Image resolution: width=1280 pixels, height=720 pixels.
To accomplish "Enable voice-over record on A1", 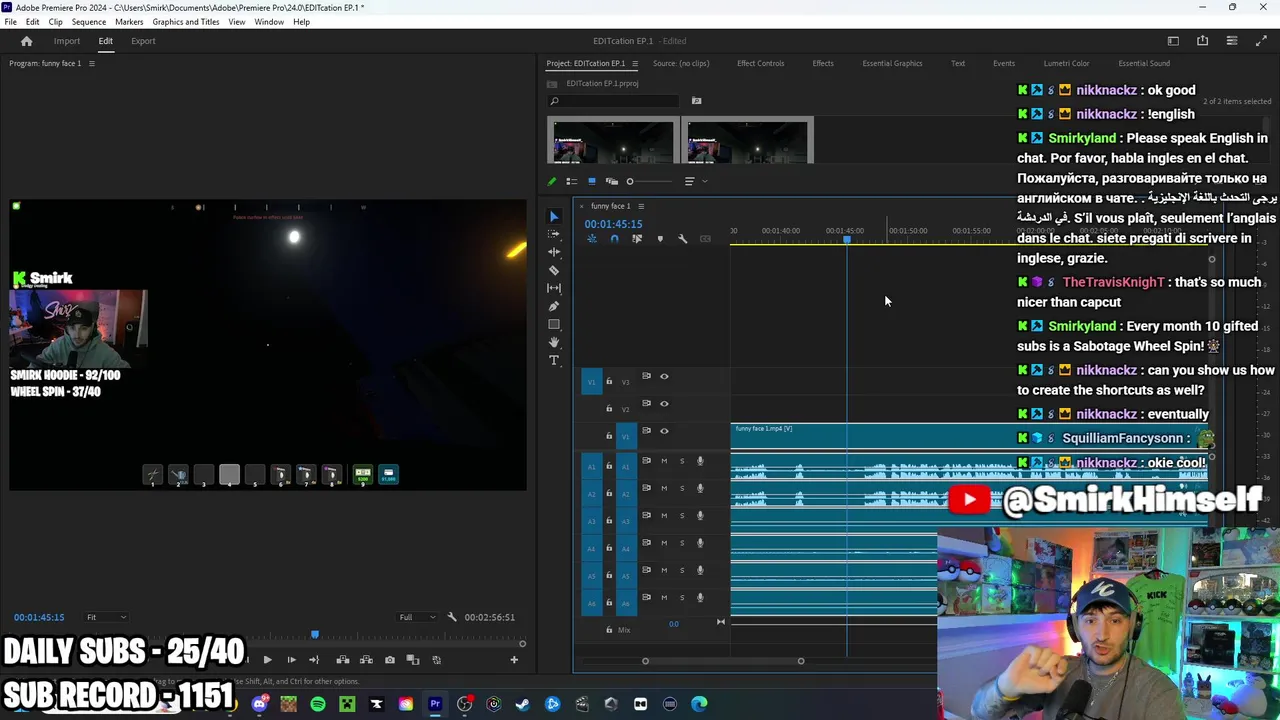I will click(700, 461).
